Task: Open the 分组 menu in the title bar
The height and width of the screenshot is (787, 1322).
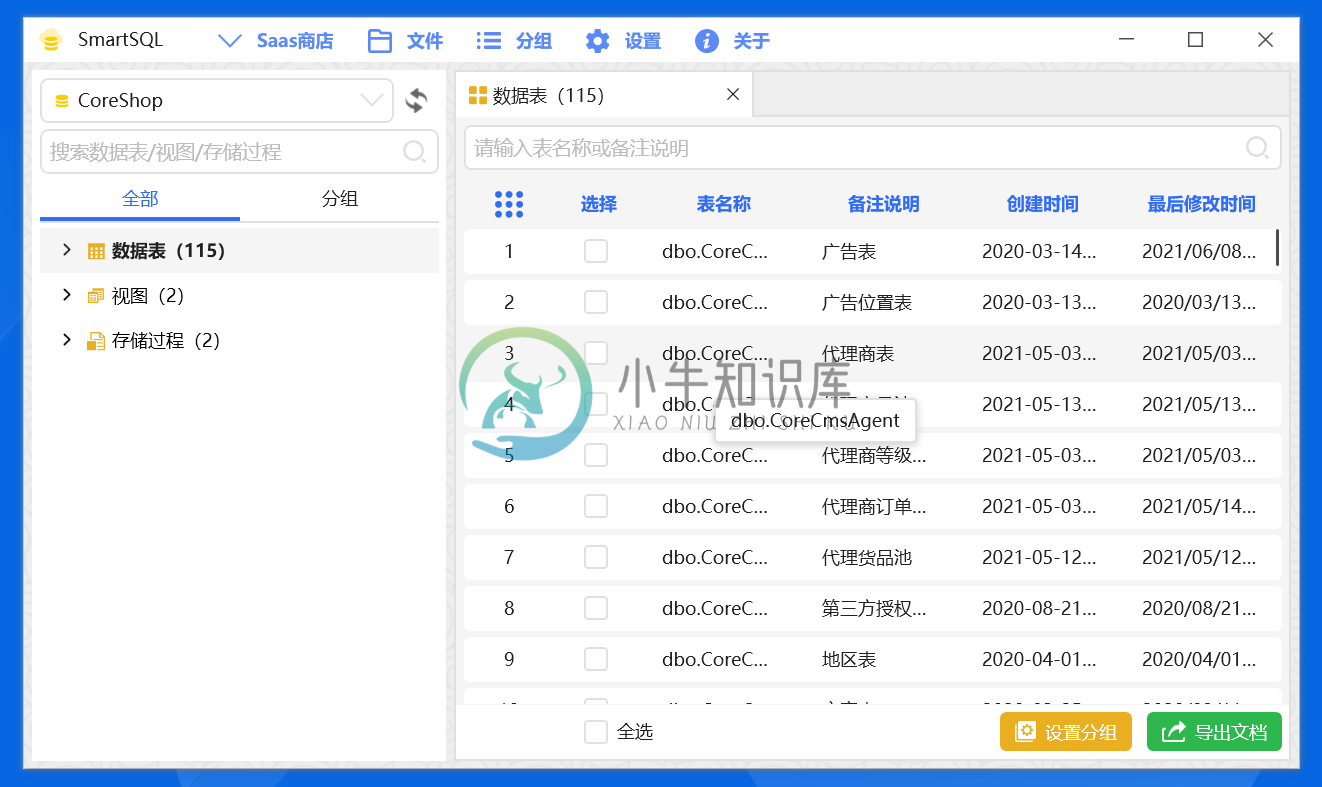Action: 514,41
